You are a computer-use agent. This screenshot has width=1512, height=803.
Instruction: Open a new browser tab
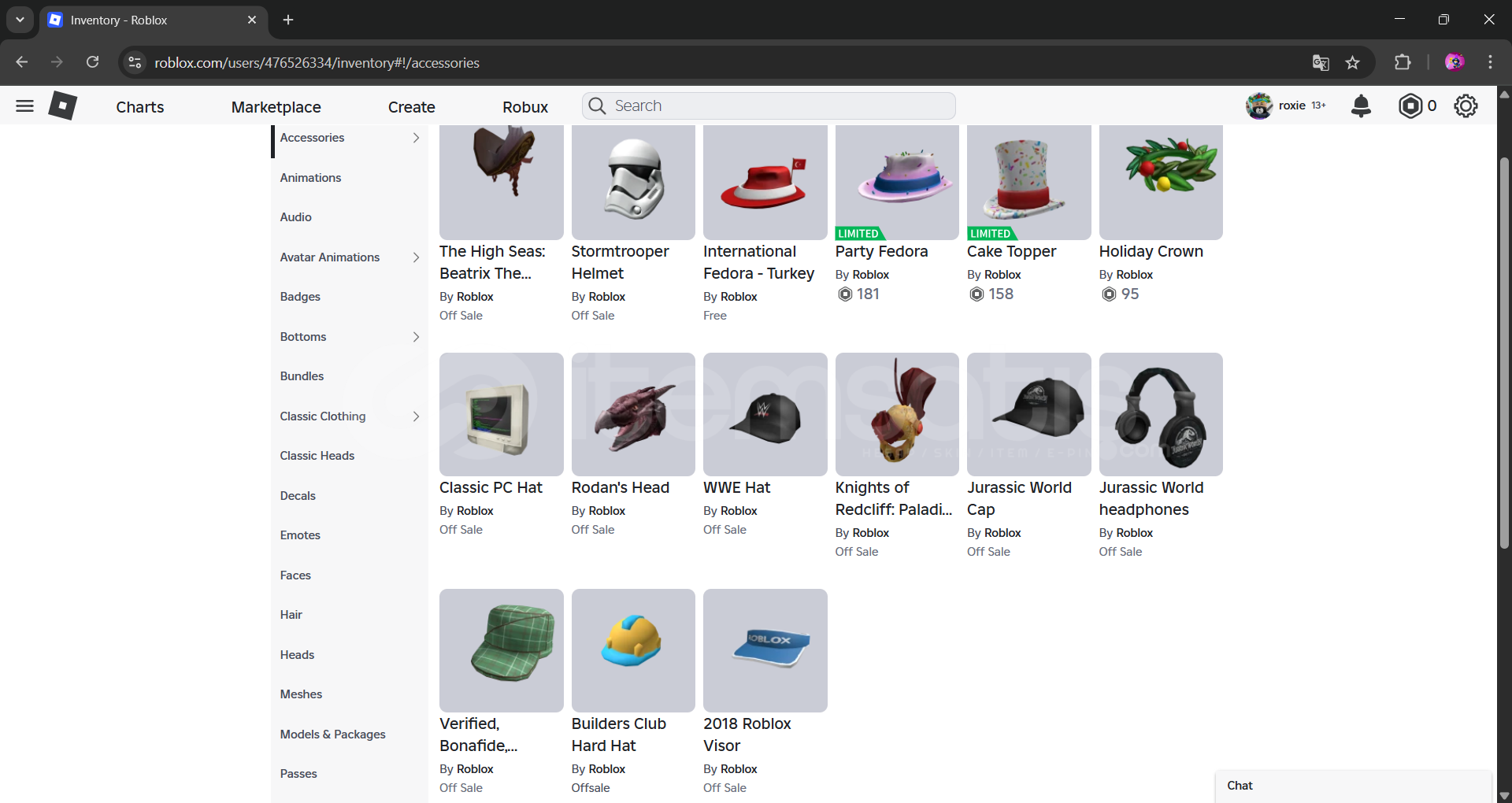(288, 20)
